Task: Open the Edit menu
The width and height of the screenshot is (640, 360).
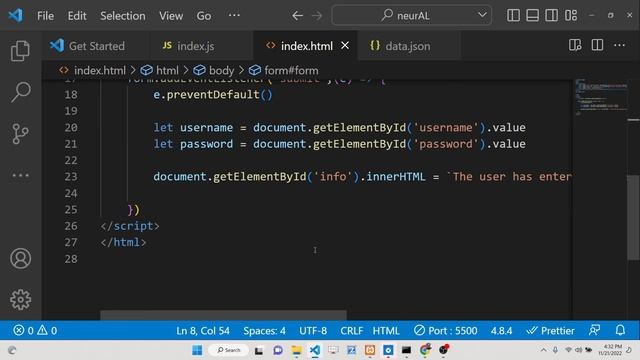Action: [77, 16]
